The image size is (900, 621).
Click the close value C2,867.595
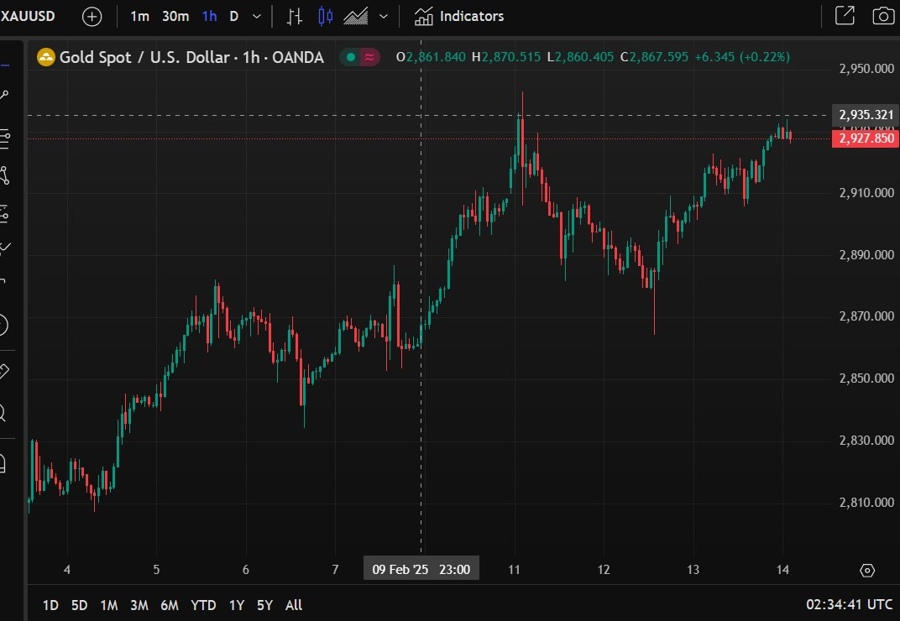654,57
